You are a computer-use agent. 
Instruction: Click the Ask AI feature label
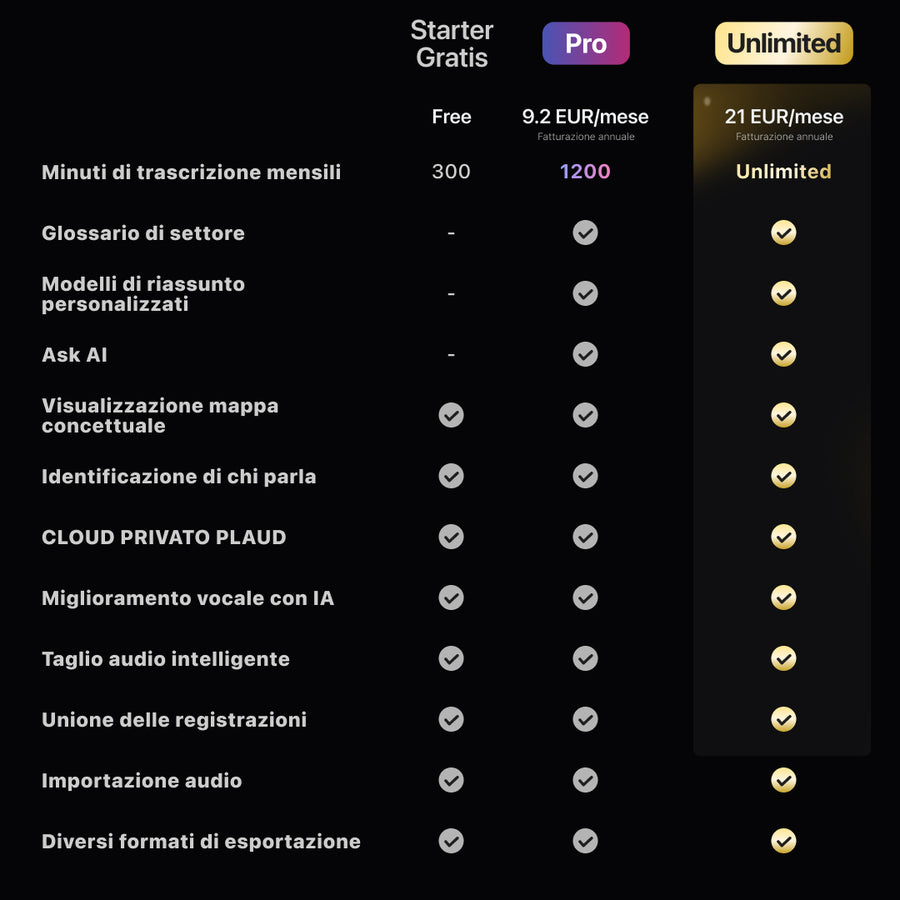[75, 355]
